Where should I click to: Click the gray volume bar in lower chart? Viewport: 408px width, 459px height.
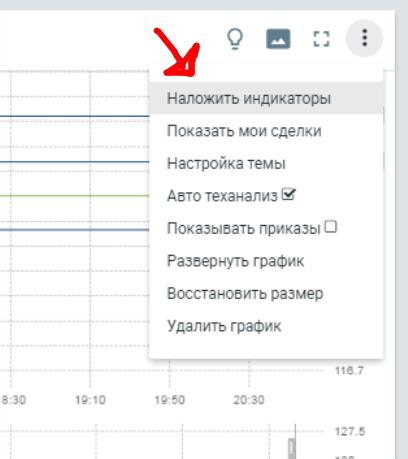[x=292, y=448]
